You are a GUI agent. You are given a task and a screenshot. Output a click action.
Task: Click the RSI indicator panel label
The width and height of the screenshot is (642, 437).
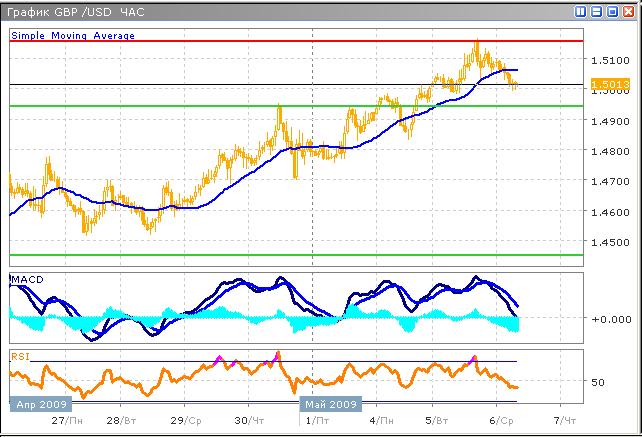pos(20,354)
